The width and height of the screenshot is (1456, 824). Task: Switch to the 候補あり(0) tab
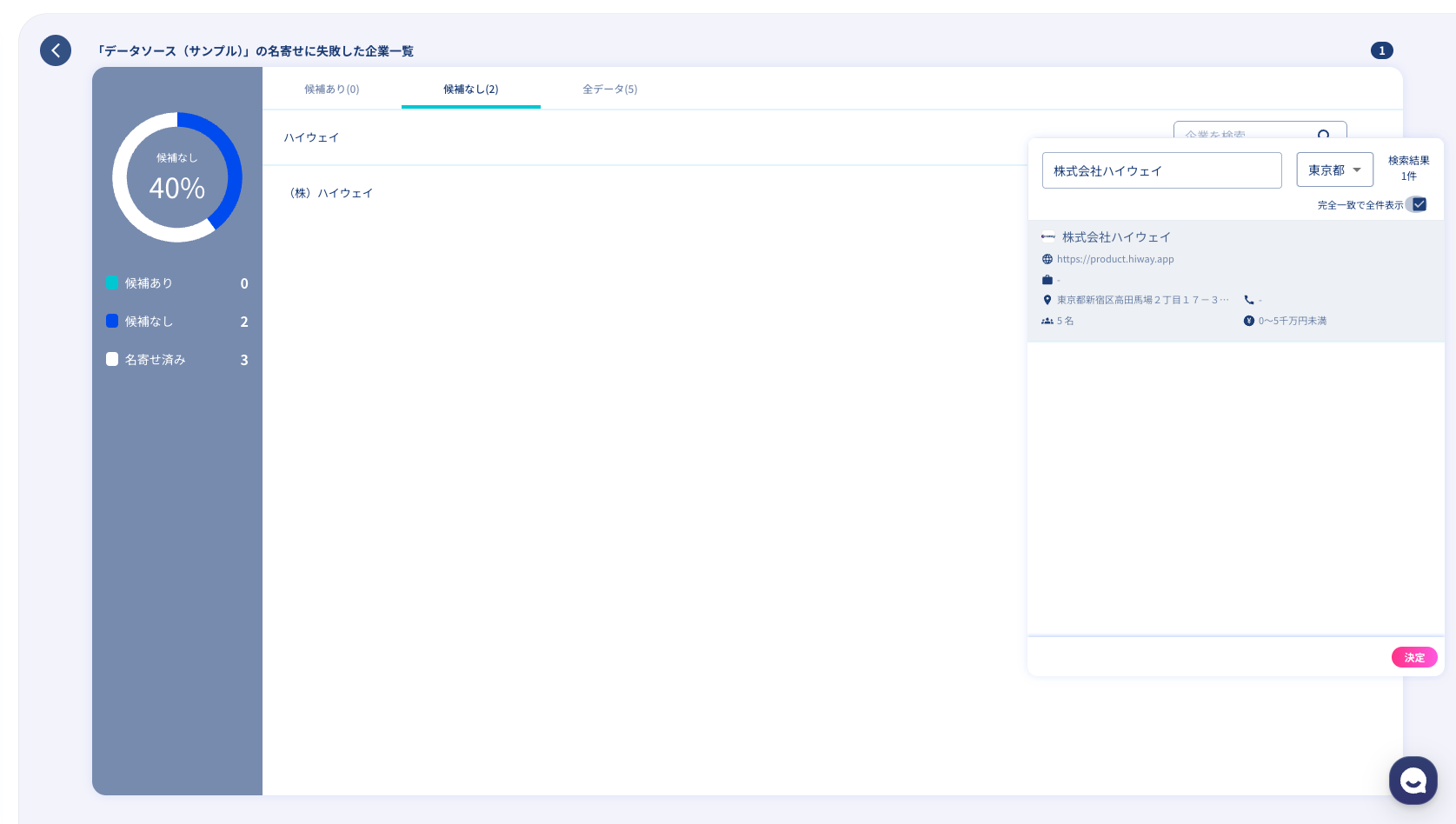332,89
